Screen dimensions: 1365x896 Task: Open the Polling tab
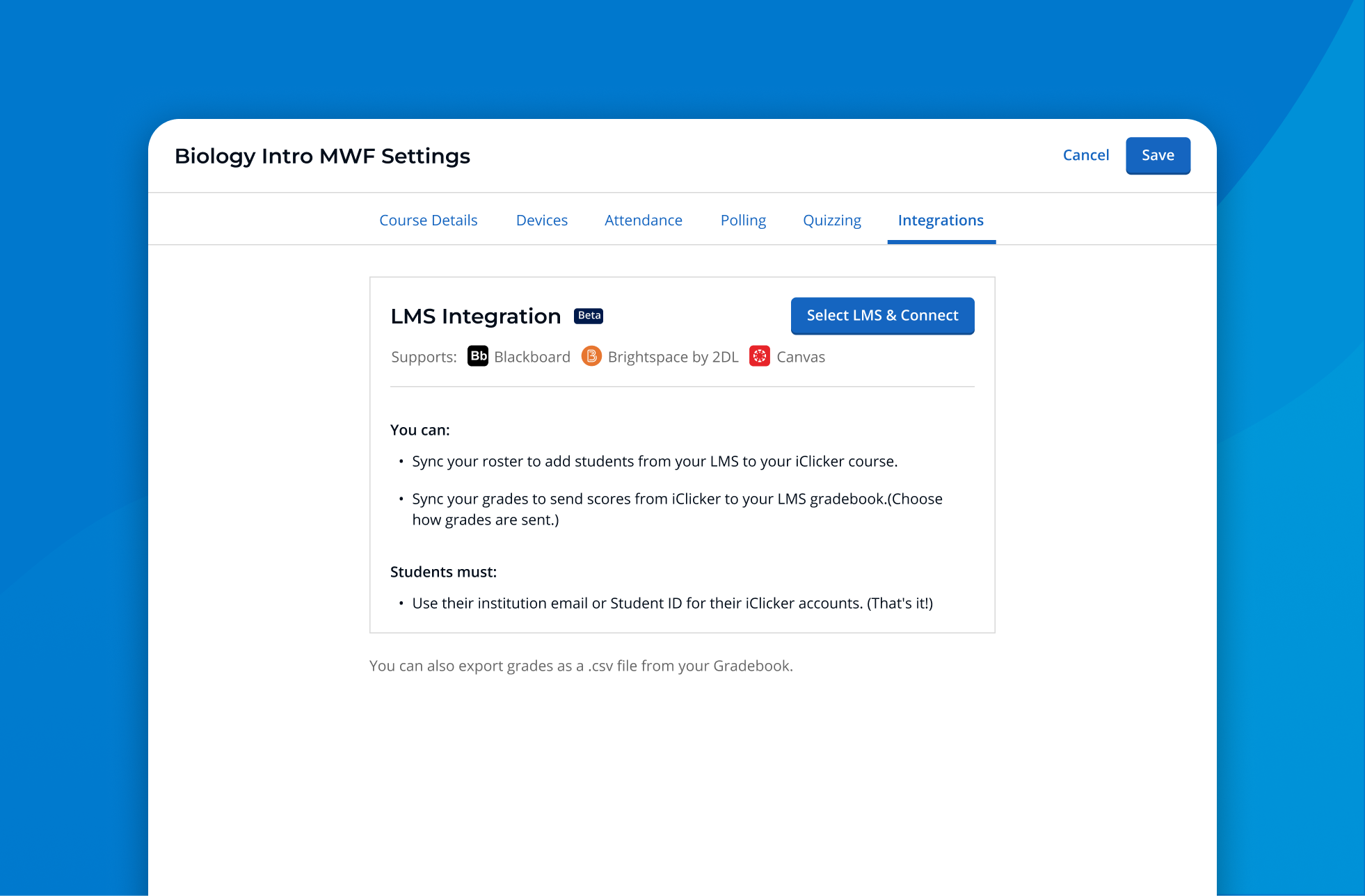click(742, 220)
